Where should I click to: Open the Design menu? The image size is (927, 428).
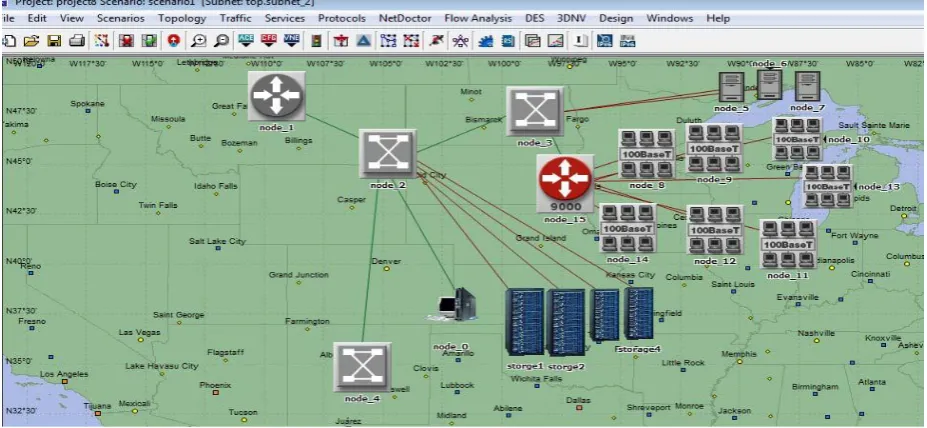click(x=616, y=18)
